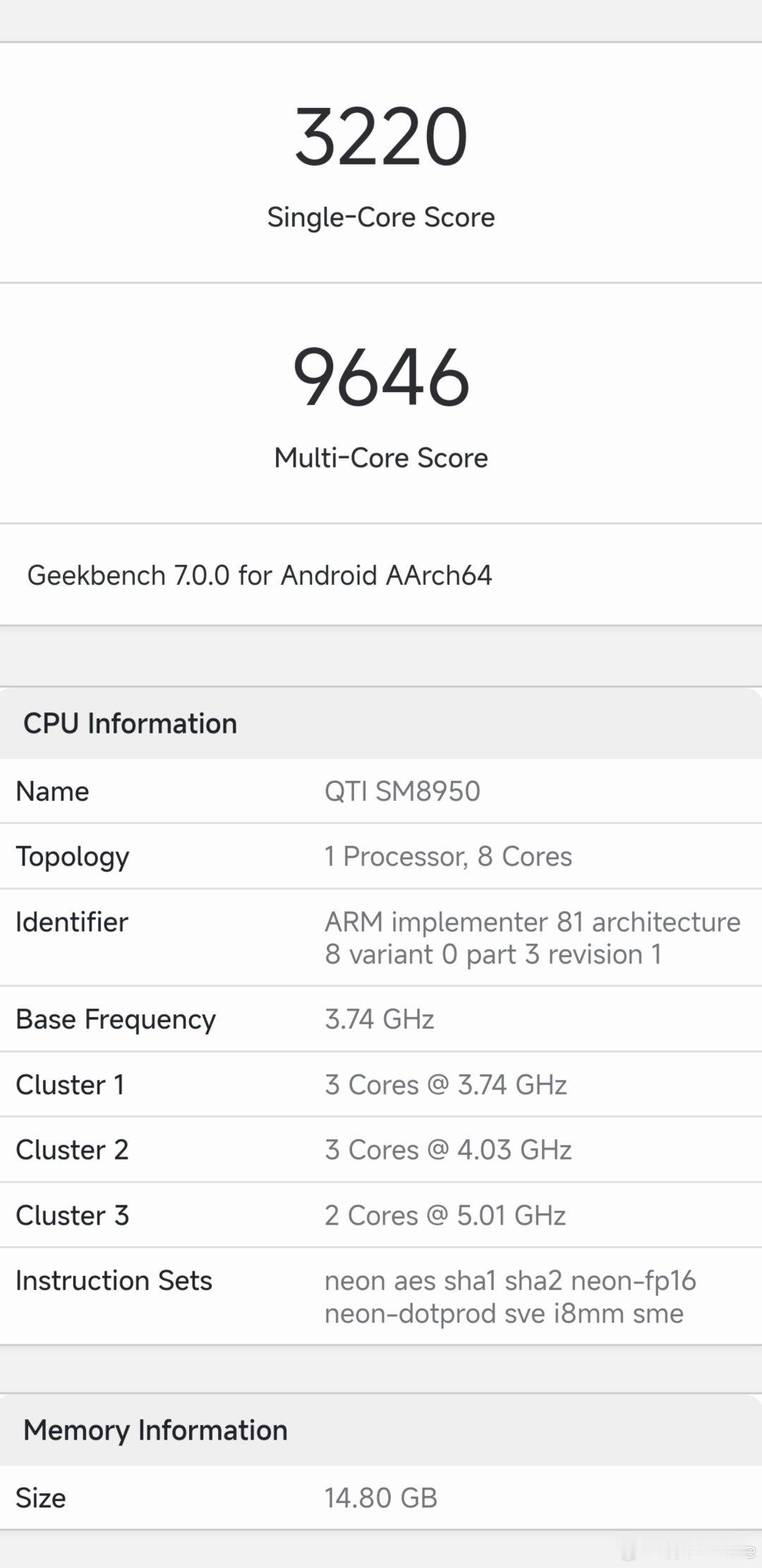
Task: Tap the Memory Information section header
Action: coord(155,1430)
